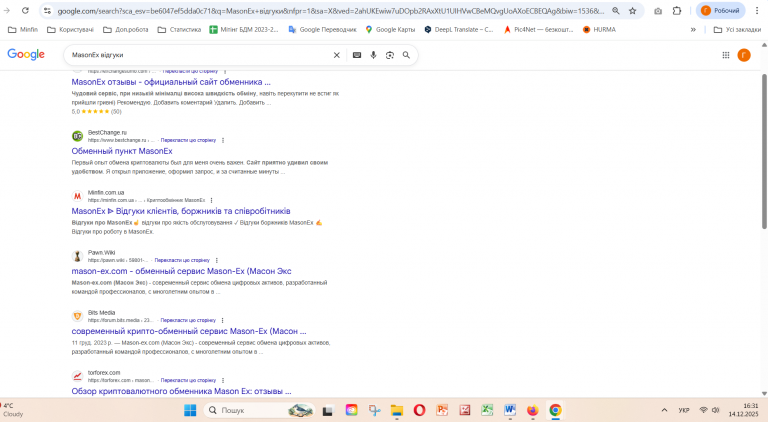Screen dimensions: 768x422
Task: Open more options for BestChange.ru result
Action: tap(223, 140)
